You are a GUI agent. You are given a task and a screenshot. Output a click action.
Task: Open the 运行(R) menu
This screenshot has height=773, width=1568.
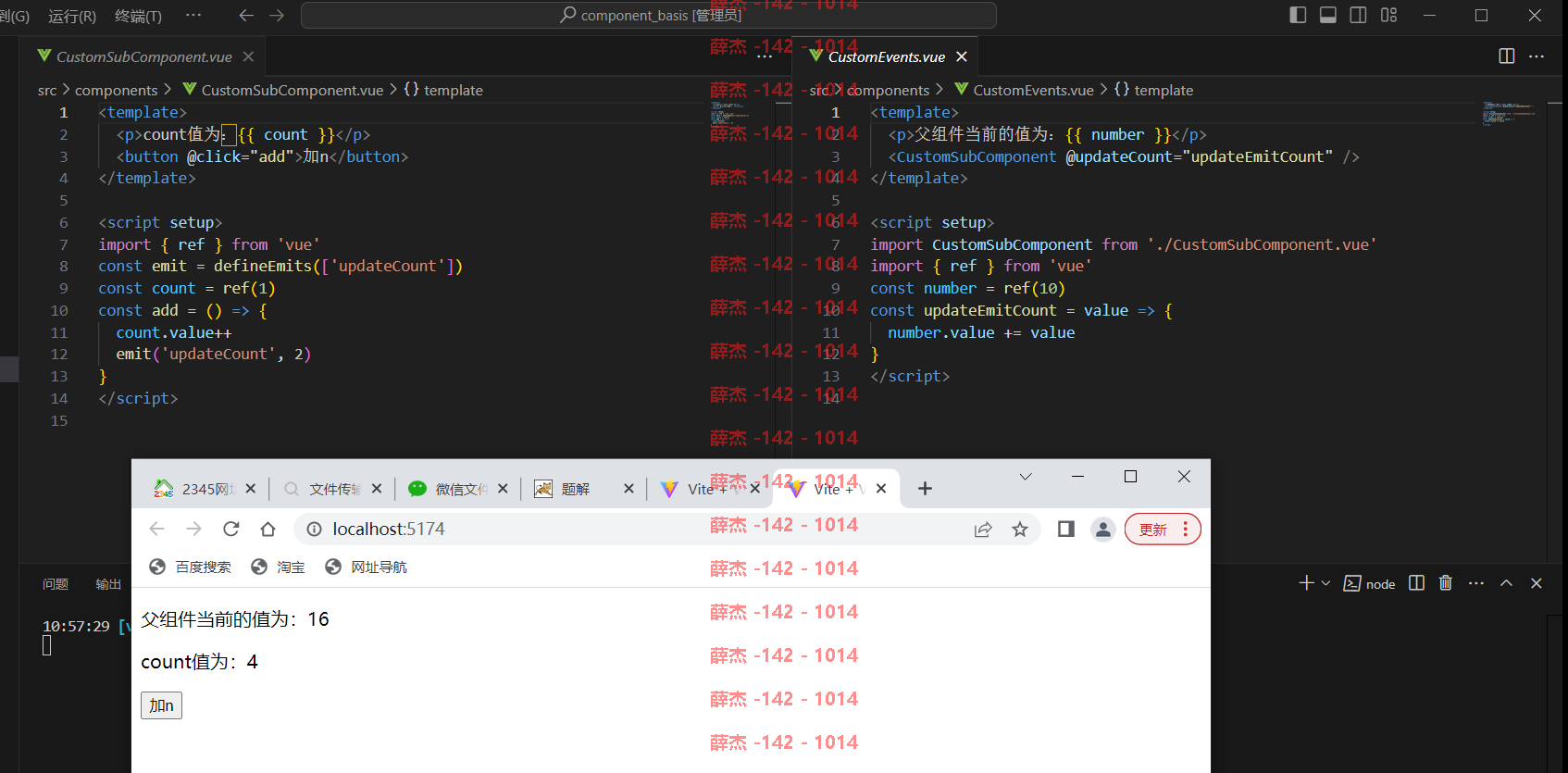coord(72,16)
